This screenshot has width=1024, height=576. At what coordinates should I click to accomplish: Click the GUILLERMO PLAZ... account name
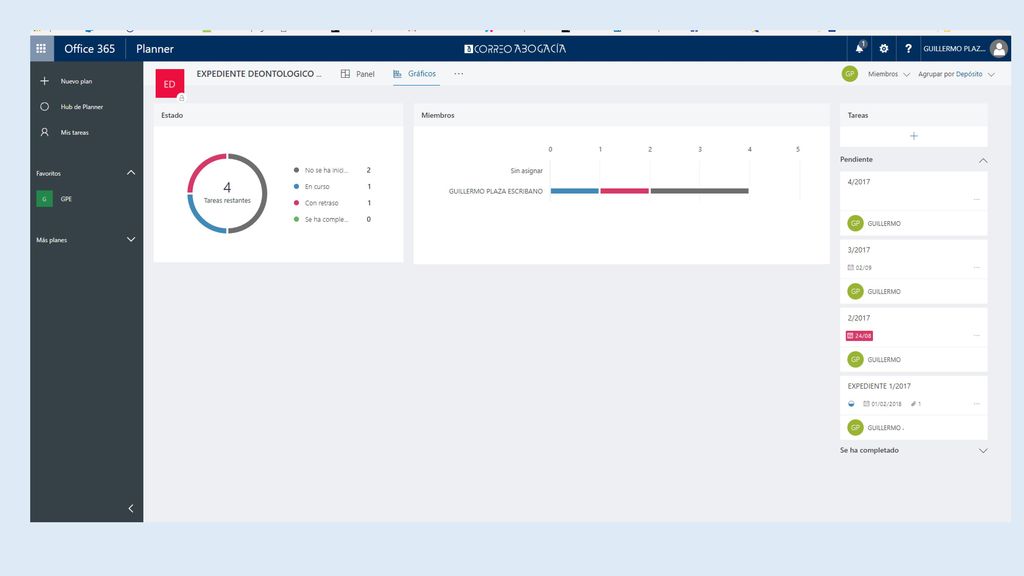coord(954,48)
